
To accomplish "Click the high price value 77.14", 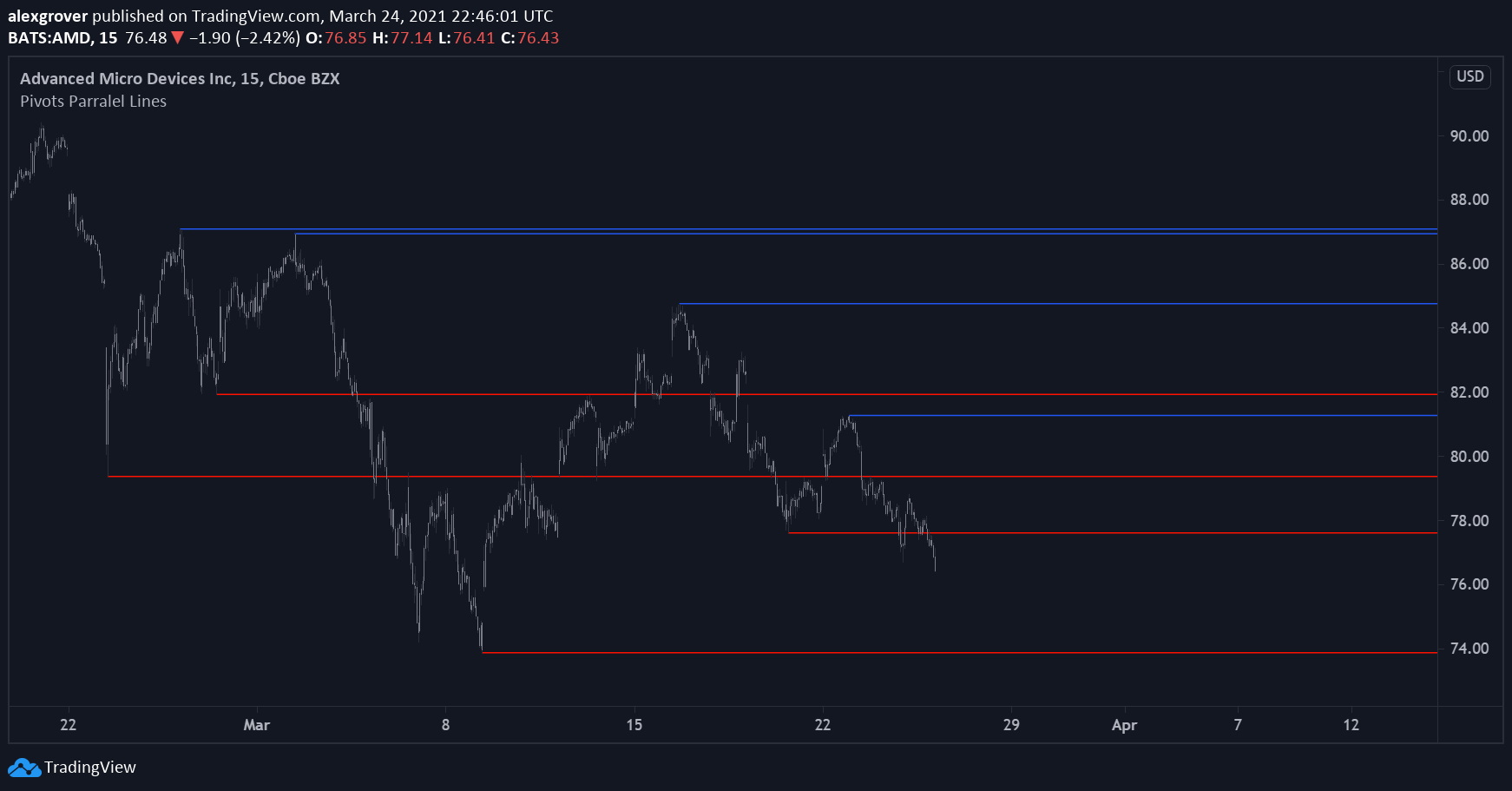I will click(411, 38).
